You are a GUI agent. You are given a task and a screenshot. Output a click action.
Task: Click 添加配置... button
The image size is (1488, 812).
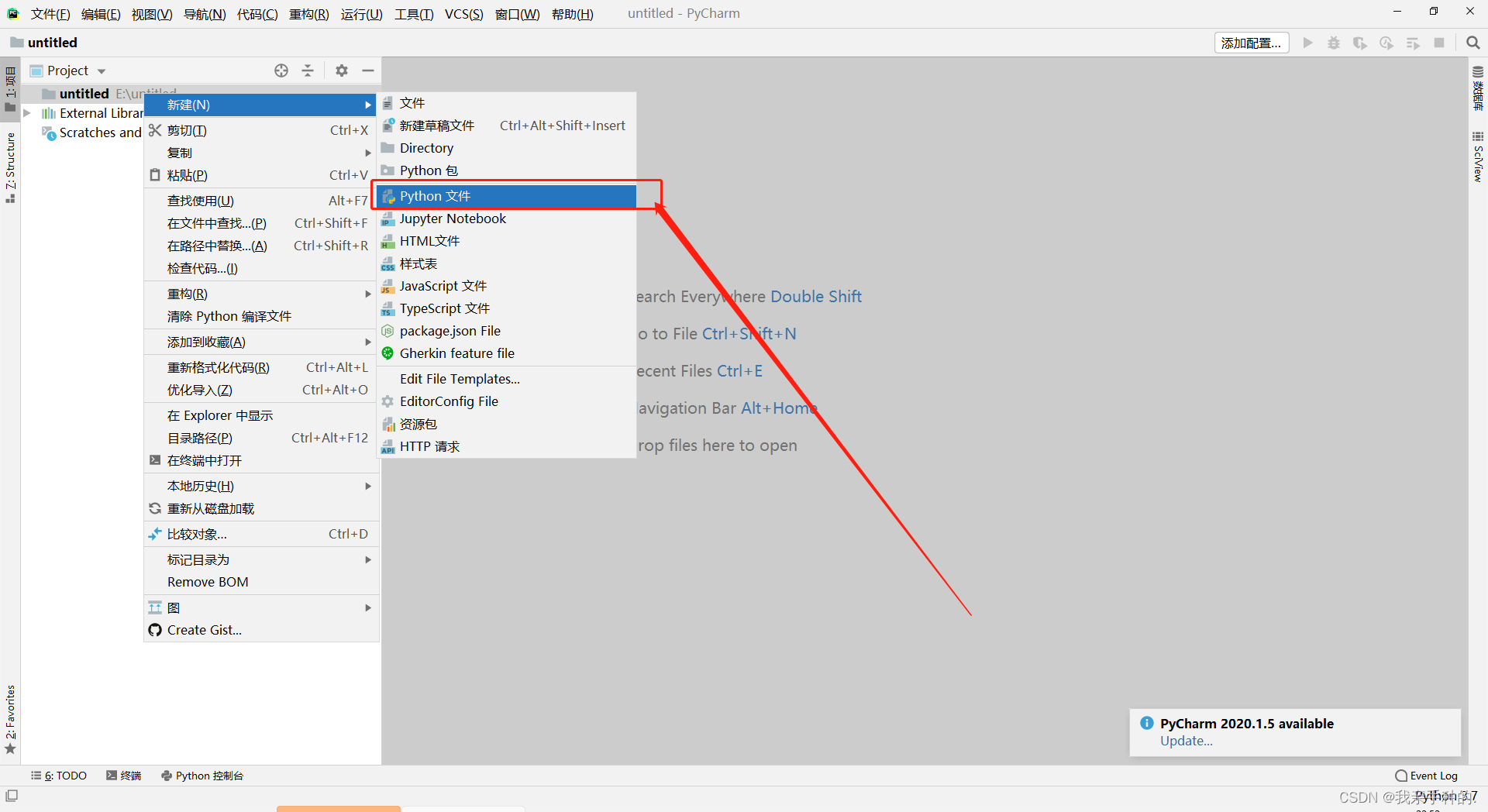1252,43
